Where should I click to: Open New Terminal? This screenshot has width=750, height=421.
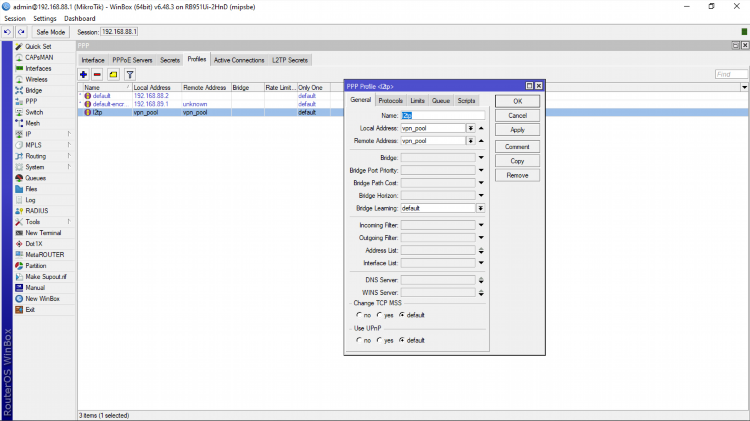[43, 233]
